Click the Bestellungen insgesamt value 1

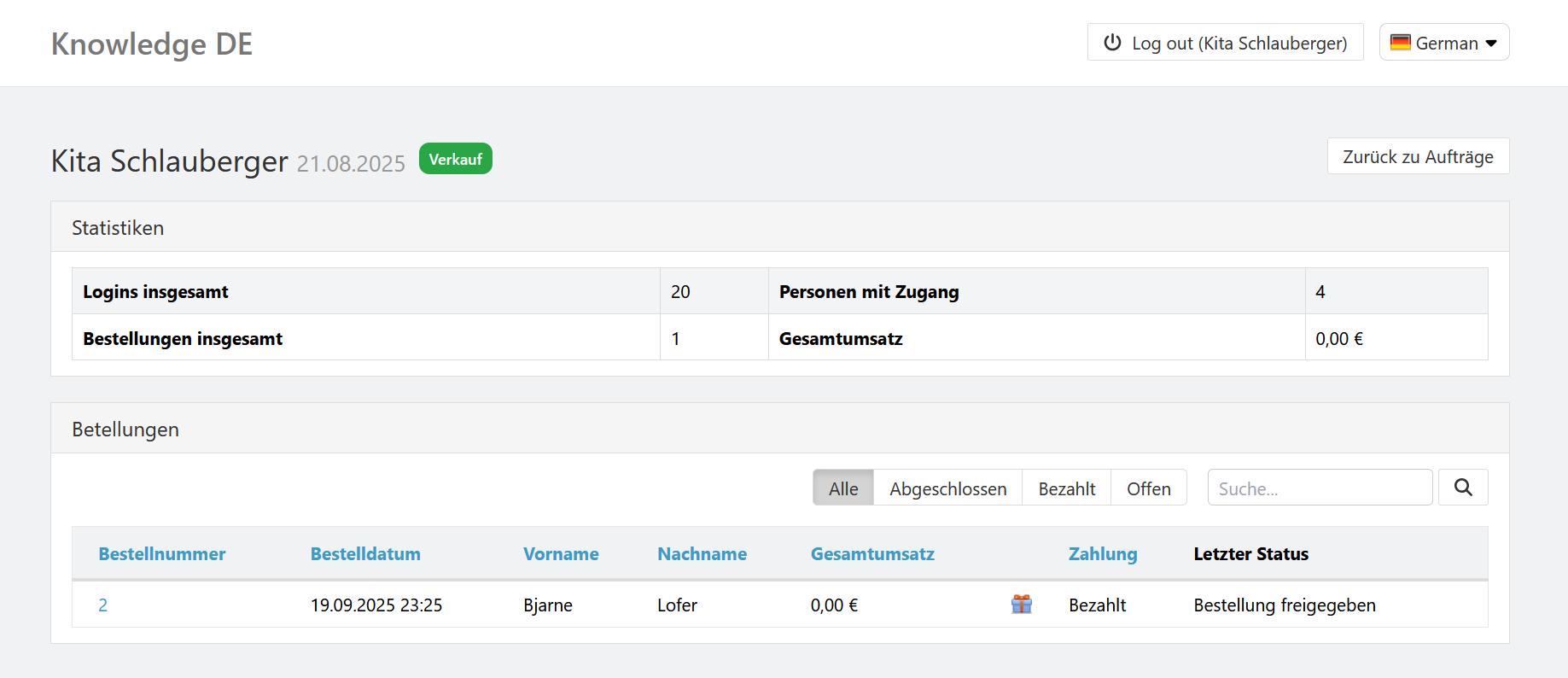(675, 339)
